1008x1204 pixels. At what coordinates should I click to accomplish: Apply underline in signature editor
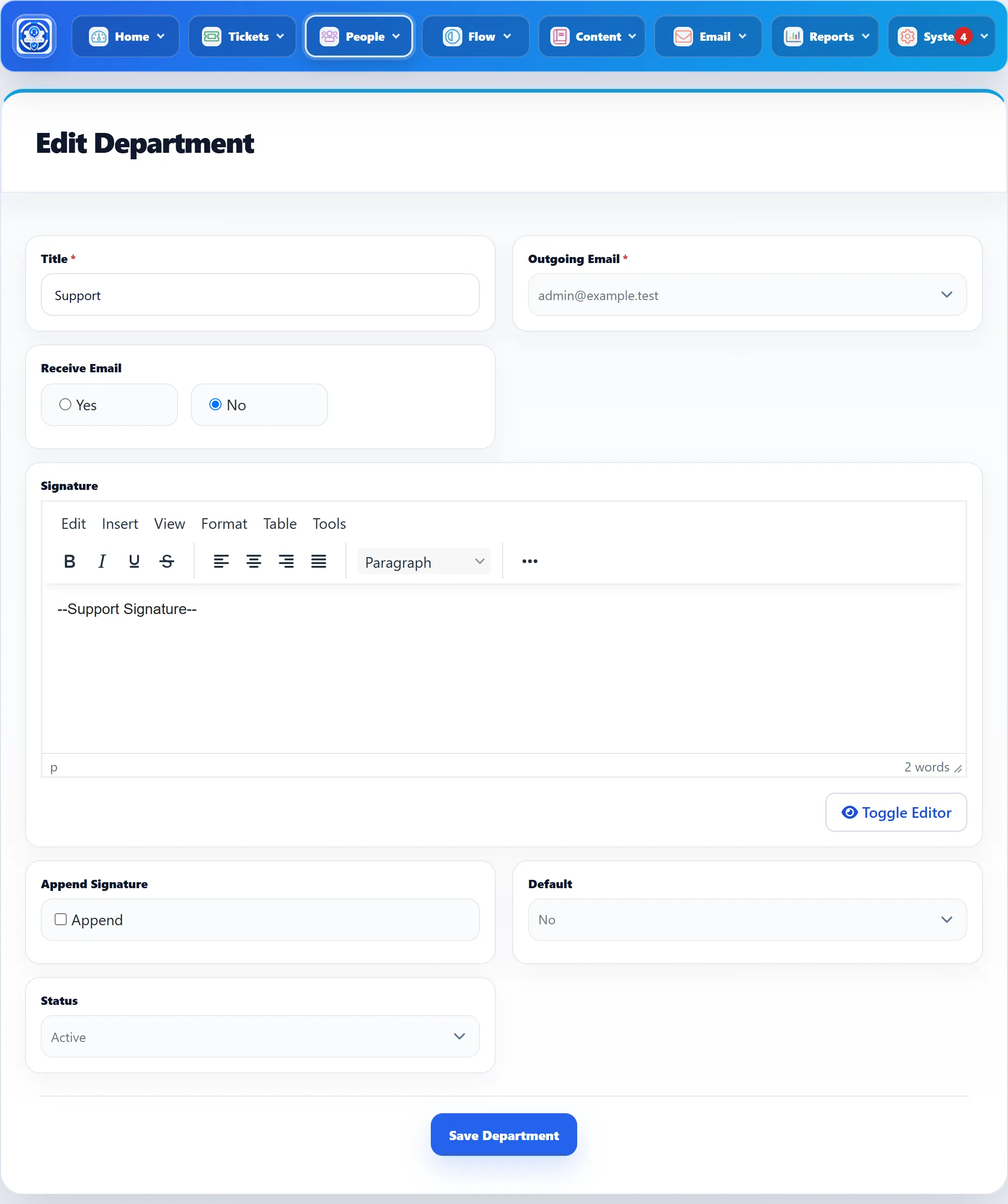(134, 561)
